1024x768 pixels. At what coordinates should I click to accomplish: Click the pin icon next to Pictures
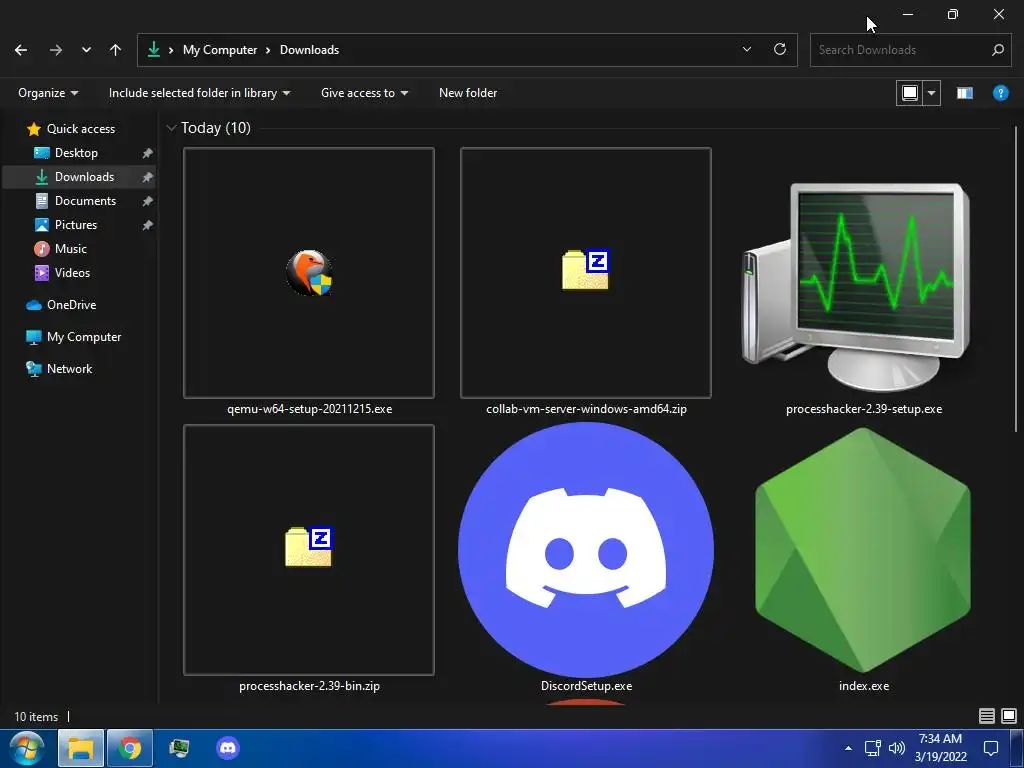coord(148,225)
